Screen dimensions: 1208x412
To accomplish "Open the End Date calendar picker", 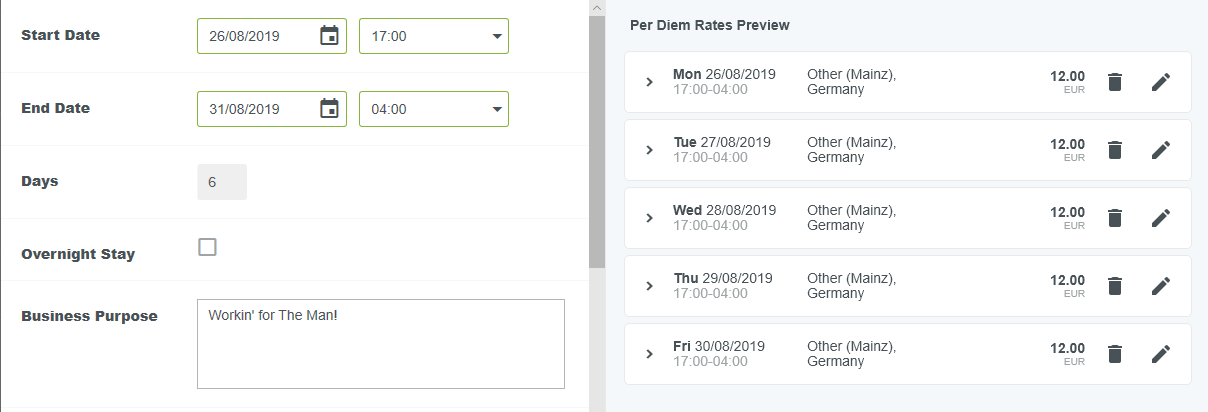I will [x=329, y=109].
